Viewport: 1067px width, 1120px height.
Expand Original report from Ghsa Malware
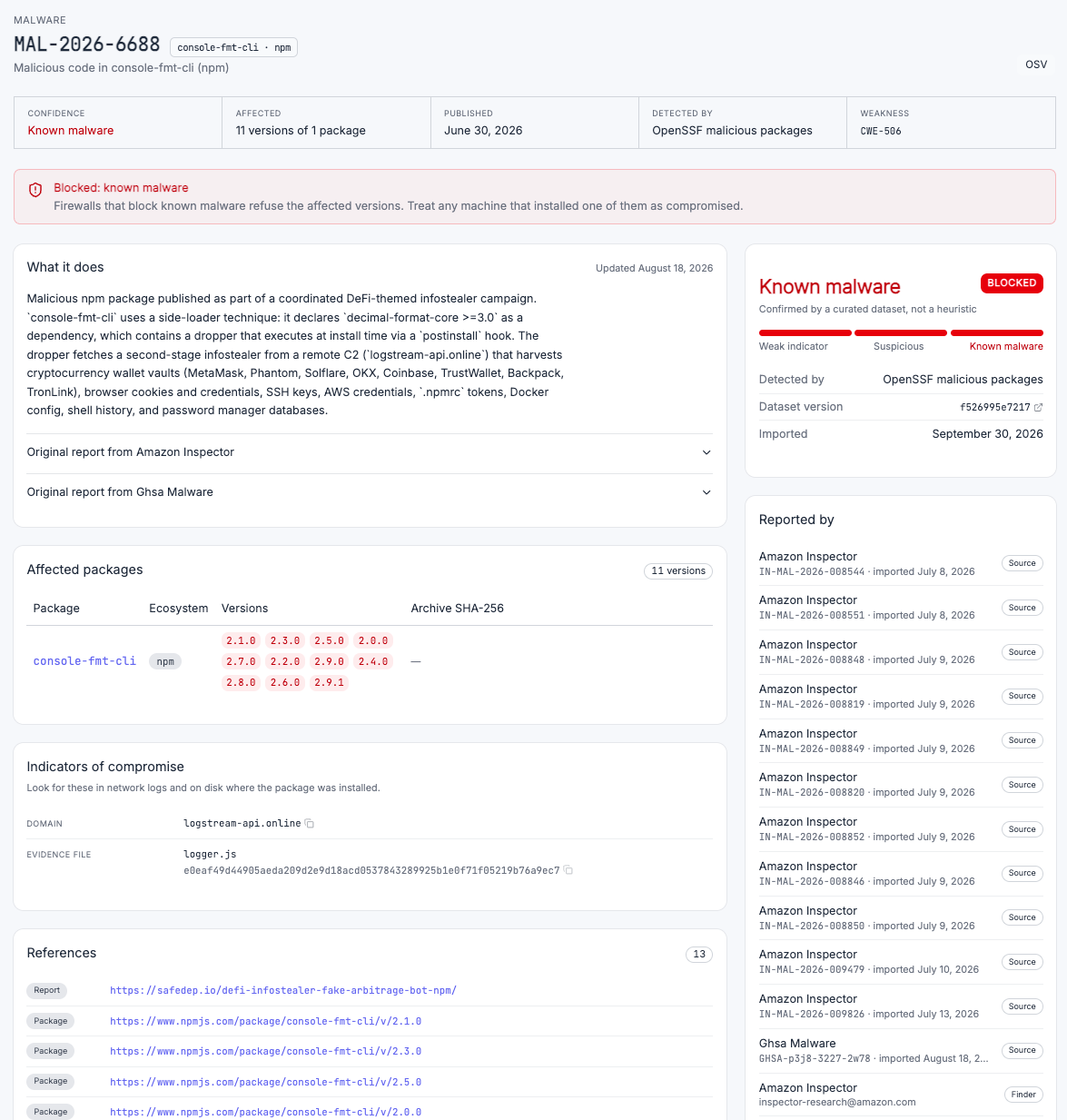click(x=370, y=492)
